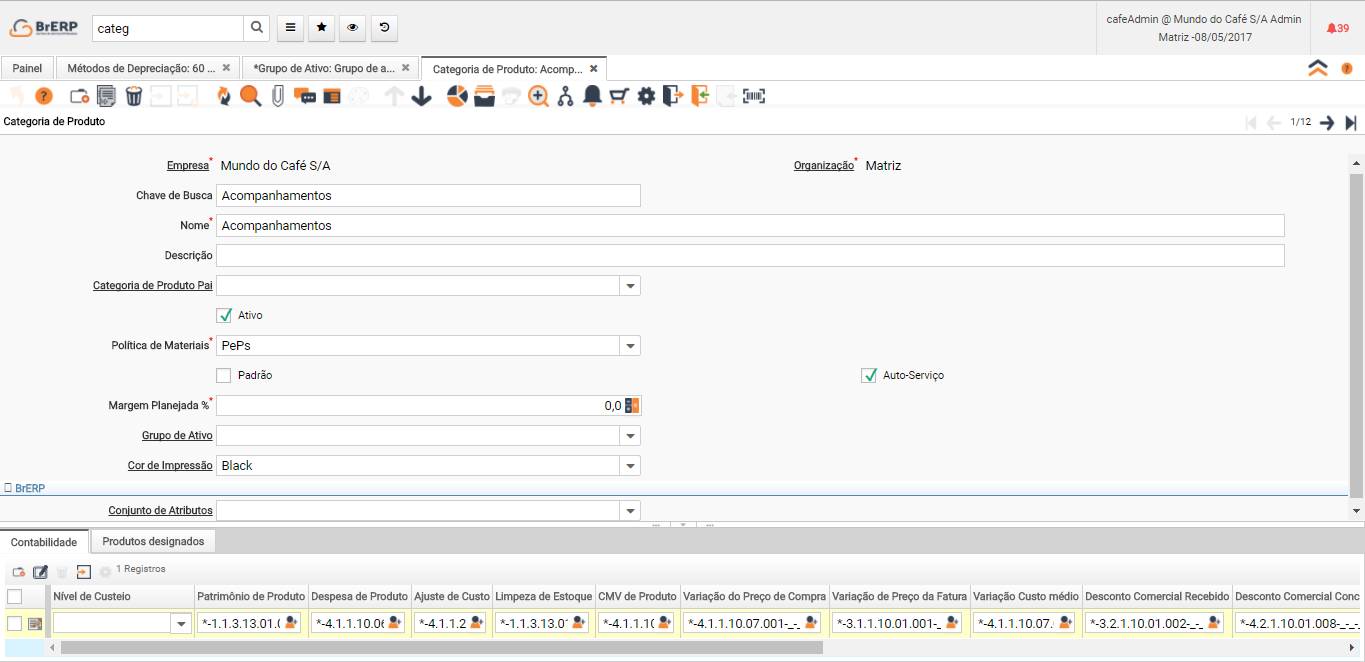This screenshot has height=662, width=1365.
Task: Open the report pie chart icon
Action: tap(457, 96)
